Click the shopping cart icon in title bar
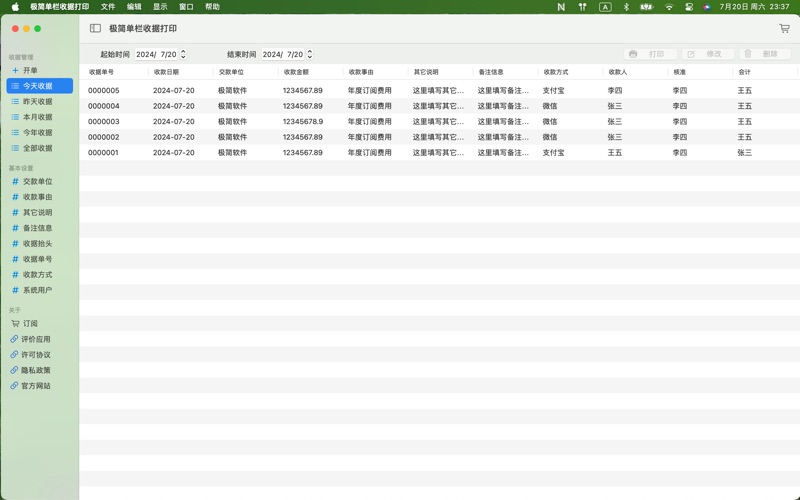Viewport: 800px width, 500px height. pos(784,29)
